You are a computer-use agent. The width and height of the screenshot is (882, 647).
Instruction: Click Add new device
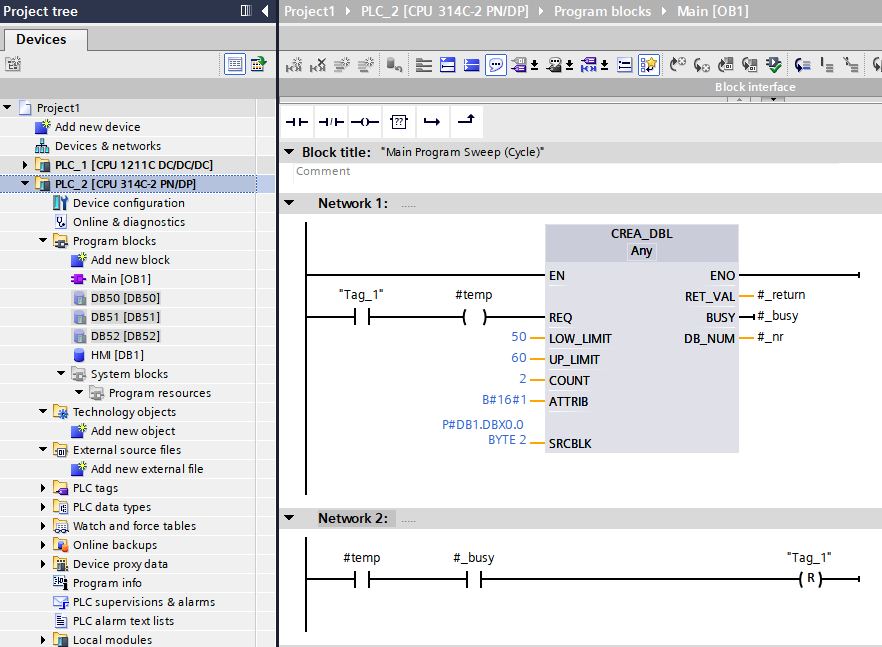[x=97, y=127]
